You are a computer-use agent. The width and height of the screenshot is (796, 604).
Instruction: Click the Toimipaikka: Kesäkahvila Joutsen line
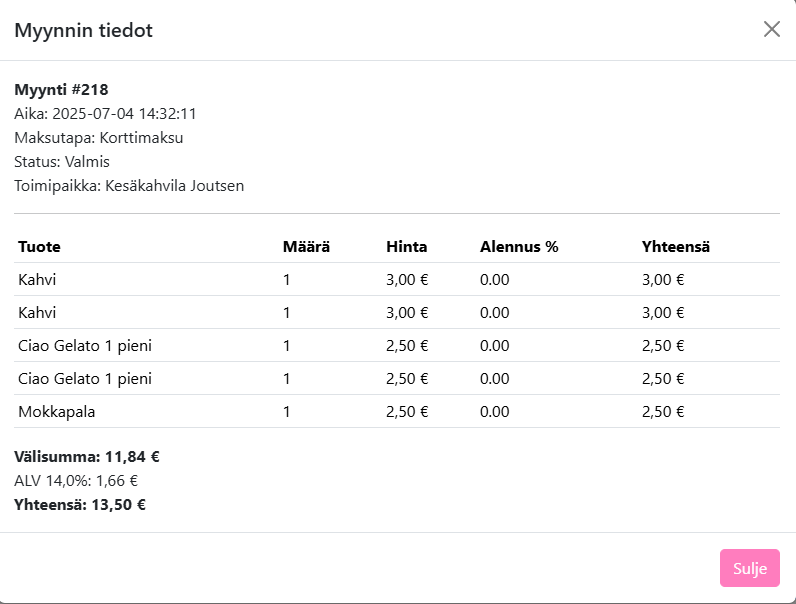pyautogui.click(x=129, y=186)
